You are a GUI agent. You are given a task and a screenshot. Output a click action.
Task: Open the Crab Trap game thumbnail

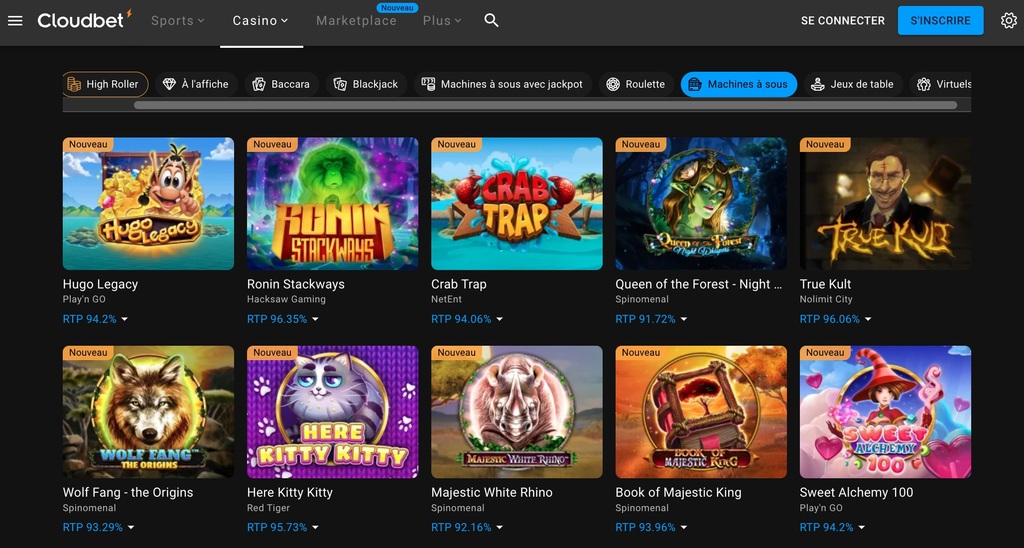tap(517, 204)
